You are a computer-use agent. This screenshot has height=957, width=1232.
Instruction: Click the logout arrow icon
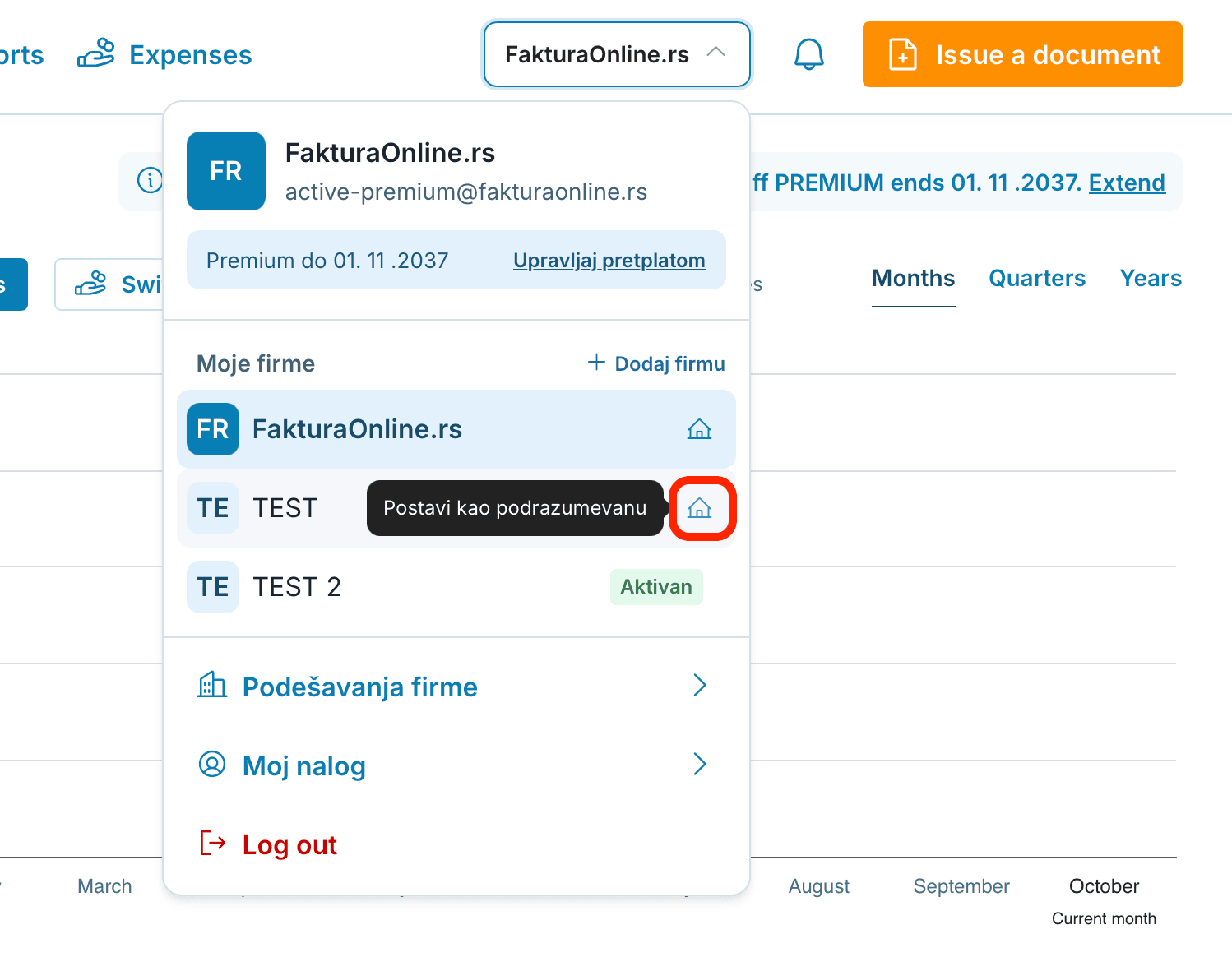click(213, 843)
